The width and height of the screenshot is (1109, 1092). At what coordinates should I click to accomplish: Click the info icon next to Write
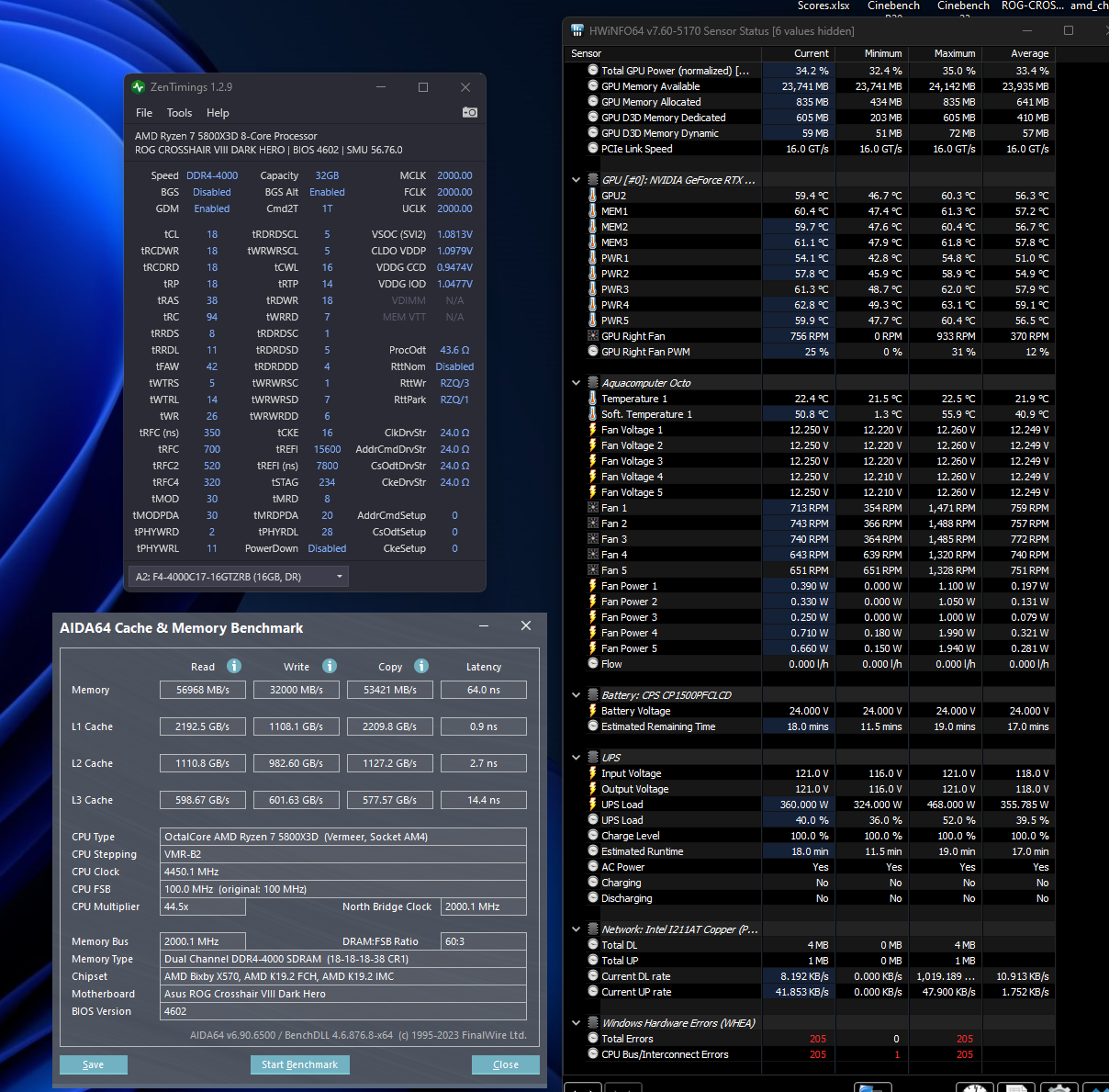tap(330, 666)
